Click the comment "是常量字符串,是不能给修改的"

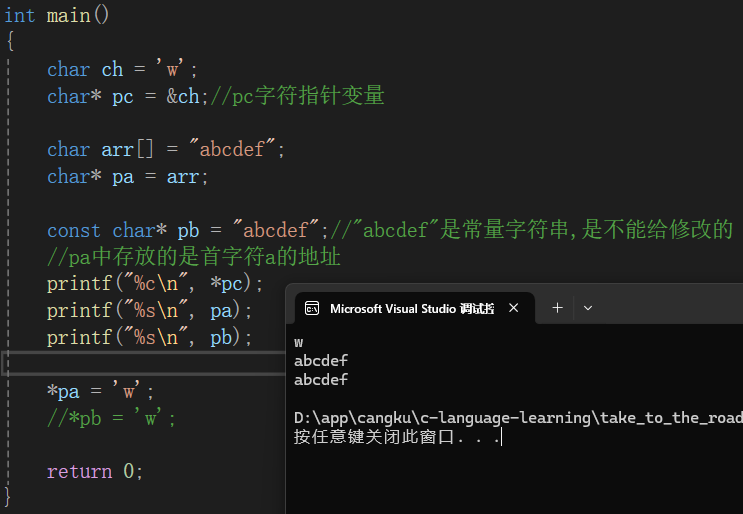(x=586, y=230)
